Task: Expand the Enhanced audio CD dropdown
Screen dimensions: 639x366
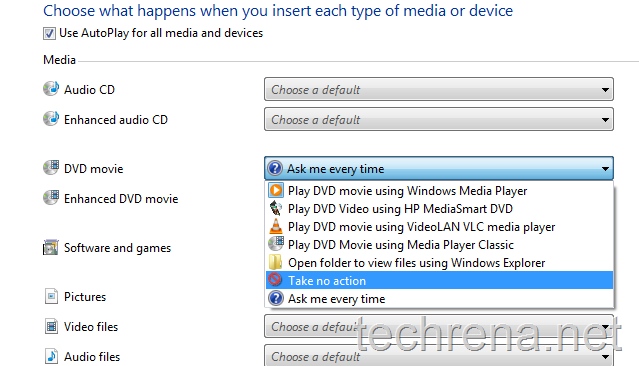Action: 438,119
